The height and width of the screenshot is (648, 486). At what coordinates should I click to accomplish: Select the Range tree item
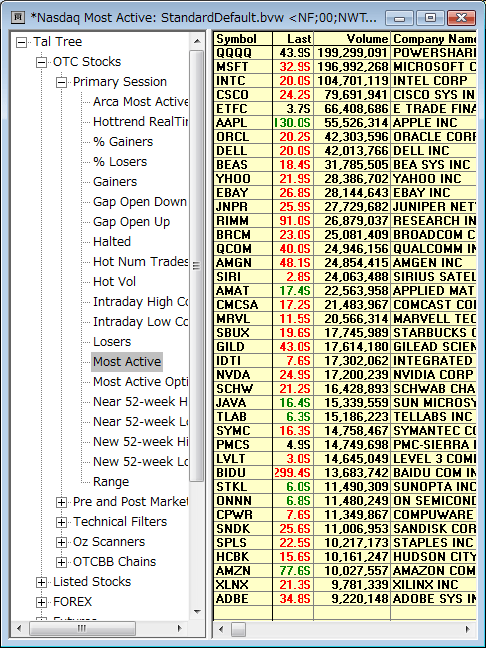pyautogui.click(x=111, y=482)
